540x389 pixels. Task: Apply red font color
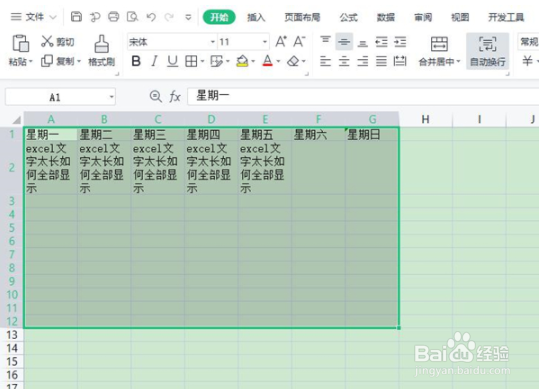[x=268, y=61]
